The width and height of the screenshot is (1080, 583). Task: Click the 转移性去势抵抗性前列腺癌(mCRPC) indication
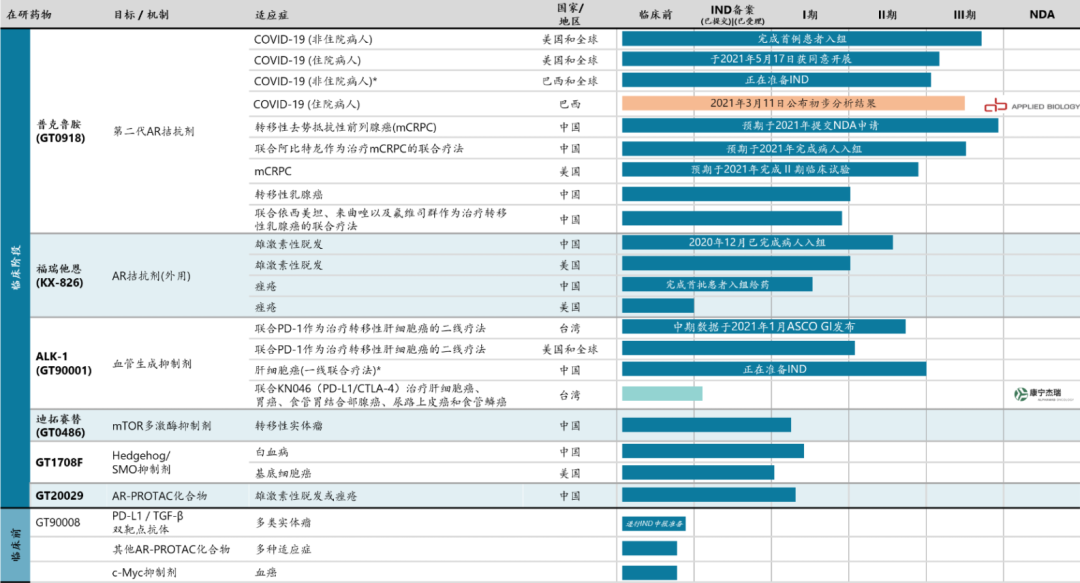point(346,127)
